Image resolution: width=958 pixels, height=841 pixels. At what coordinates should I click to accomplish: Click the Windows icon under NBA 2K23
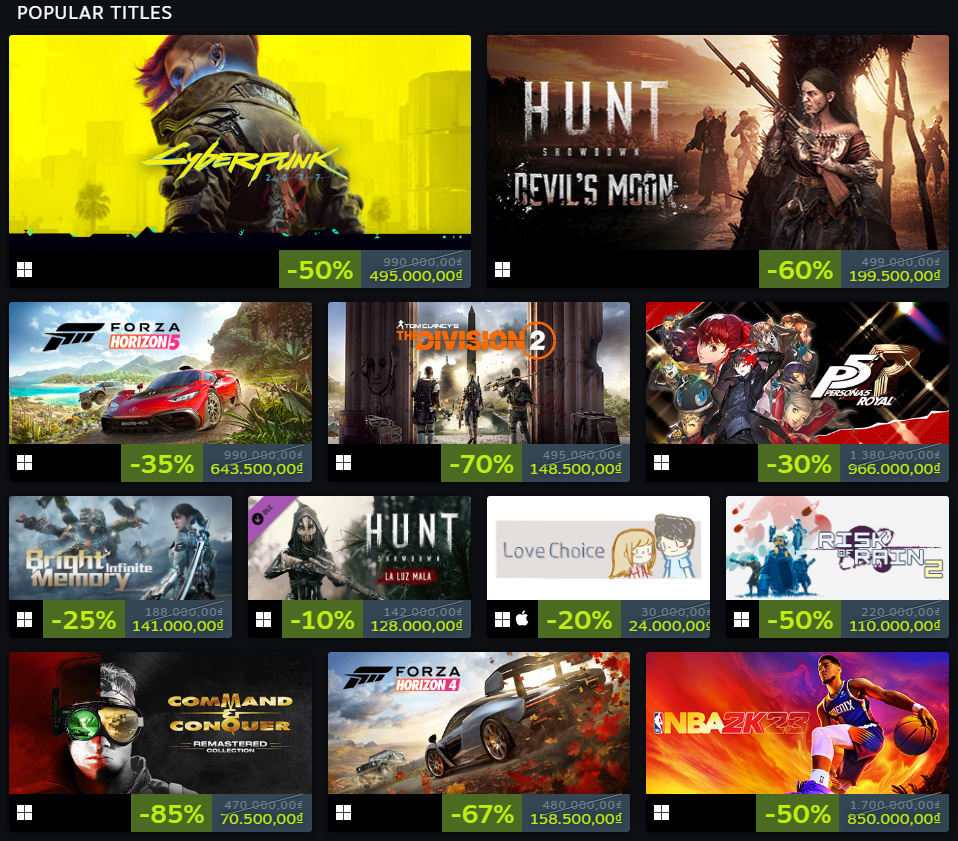[x=661, y=812]
